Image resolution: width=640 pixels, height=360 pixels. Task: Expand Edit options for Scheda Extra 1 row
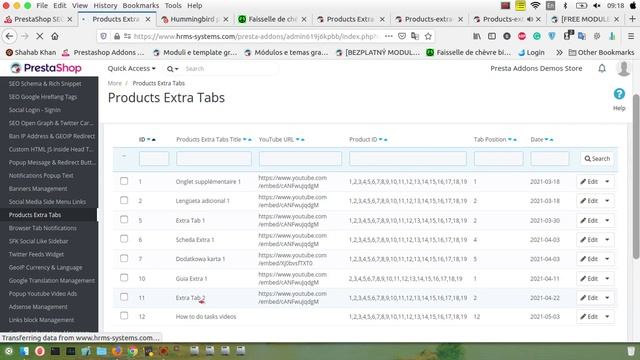pos(607,240)
